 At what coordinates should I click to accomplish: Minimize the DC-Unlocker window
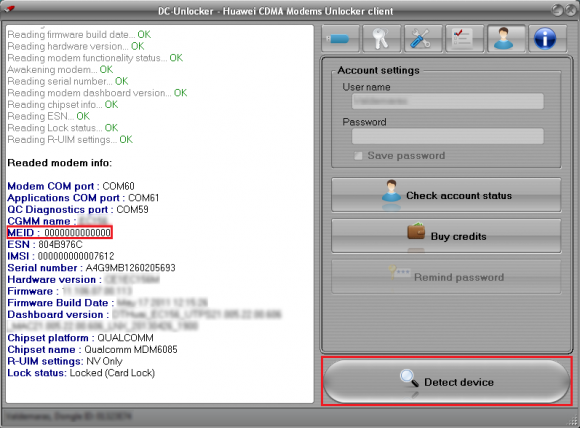[x=557, y=10]
